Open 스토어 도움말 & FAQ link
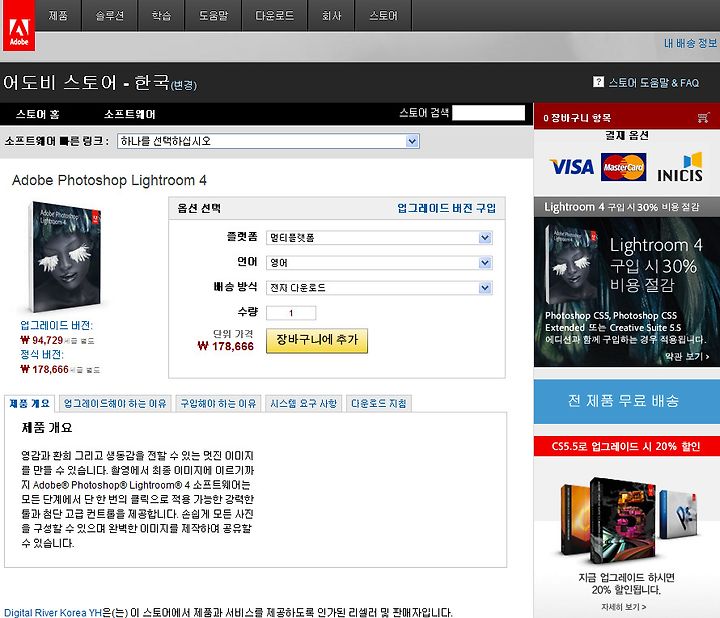The height and width of the screenshot is (618, 720). (653, 83)
